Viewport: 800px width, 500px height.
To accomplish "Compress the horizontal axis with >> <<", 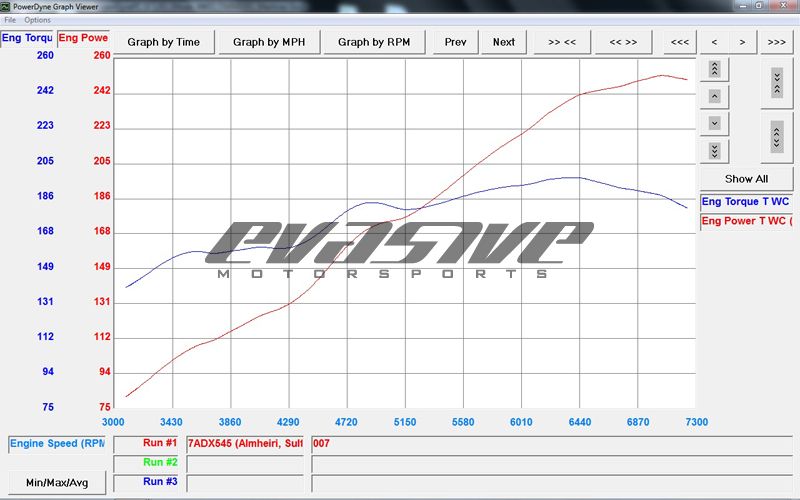I will pyautogui.click(x=562, y=42).
